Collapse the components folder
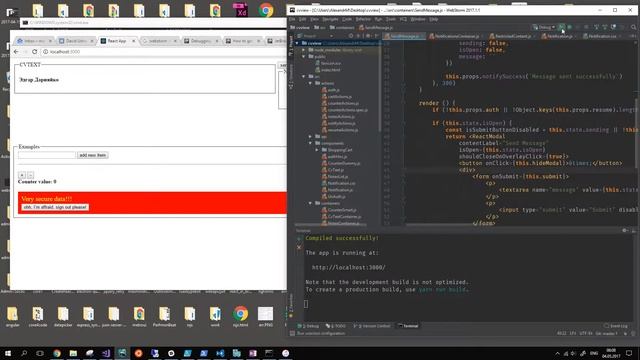 coord(310,143)
